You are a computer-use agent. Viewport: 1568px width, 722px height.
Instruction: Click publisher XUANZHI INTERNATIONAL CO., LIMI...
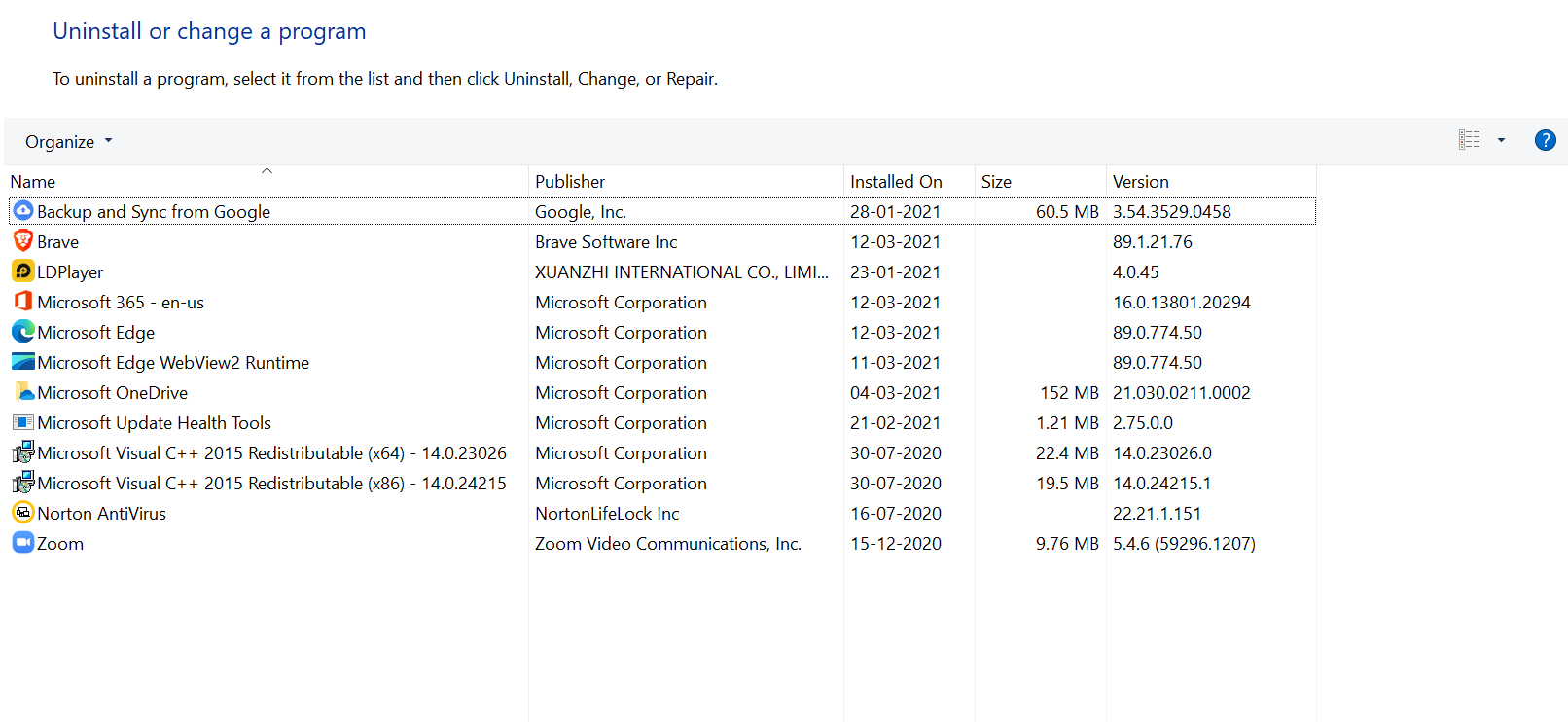tap(682, 272)
